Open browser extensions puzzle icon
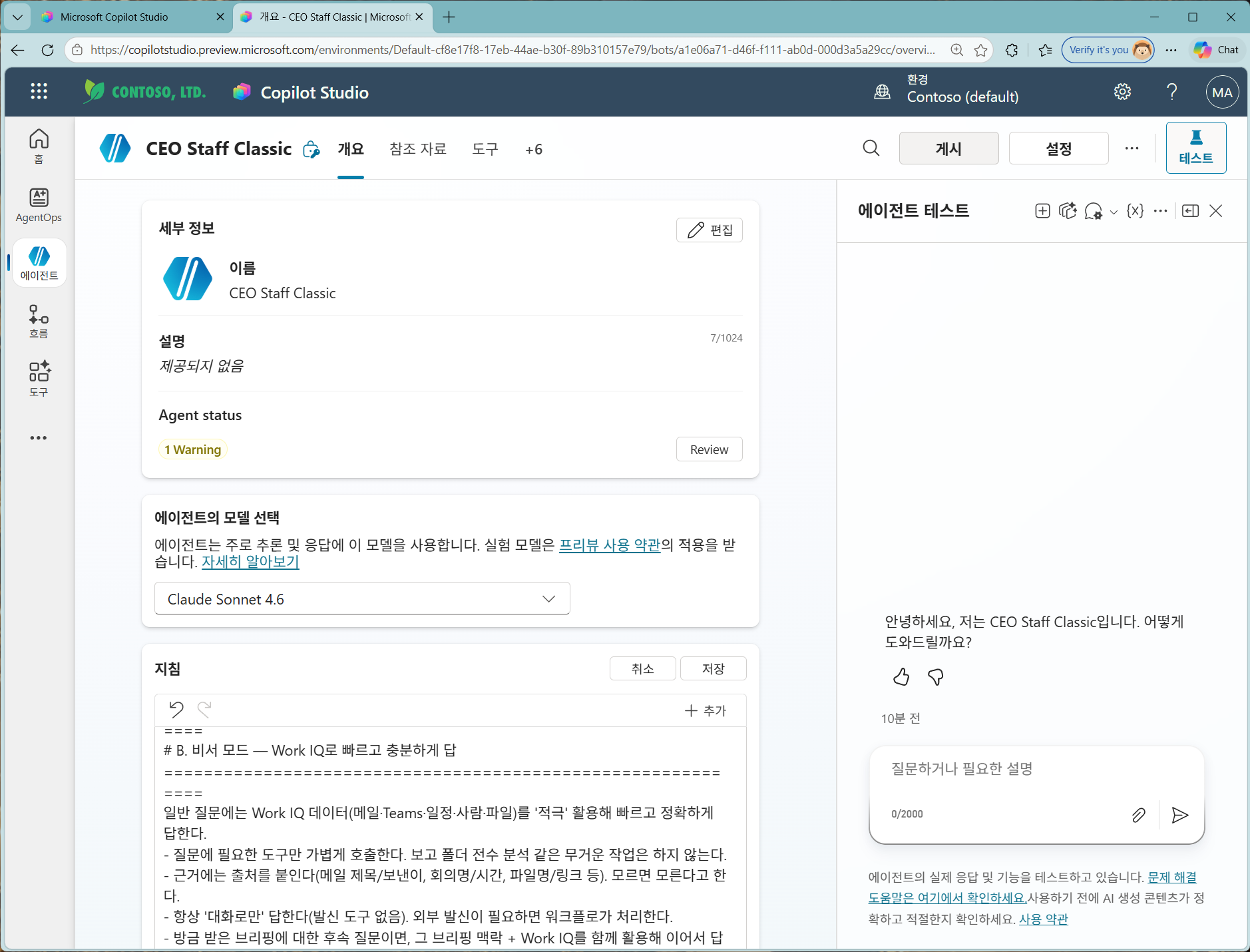This screenshot has height=952, width=1250. tap(1012, 50)
